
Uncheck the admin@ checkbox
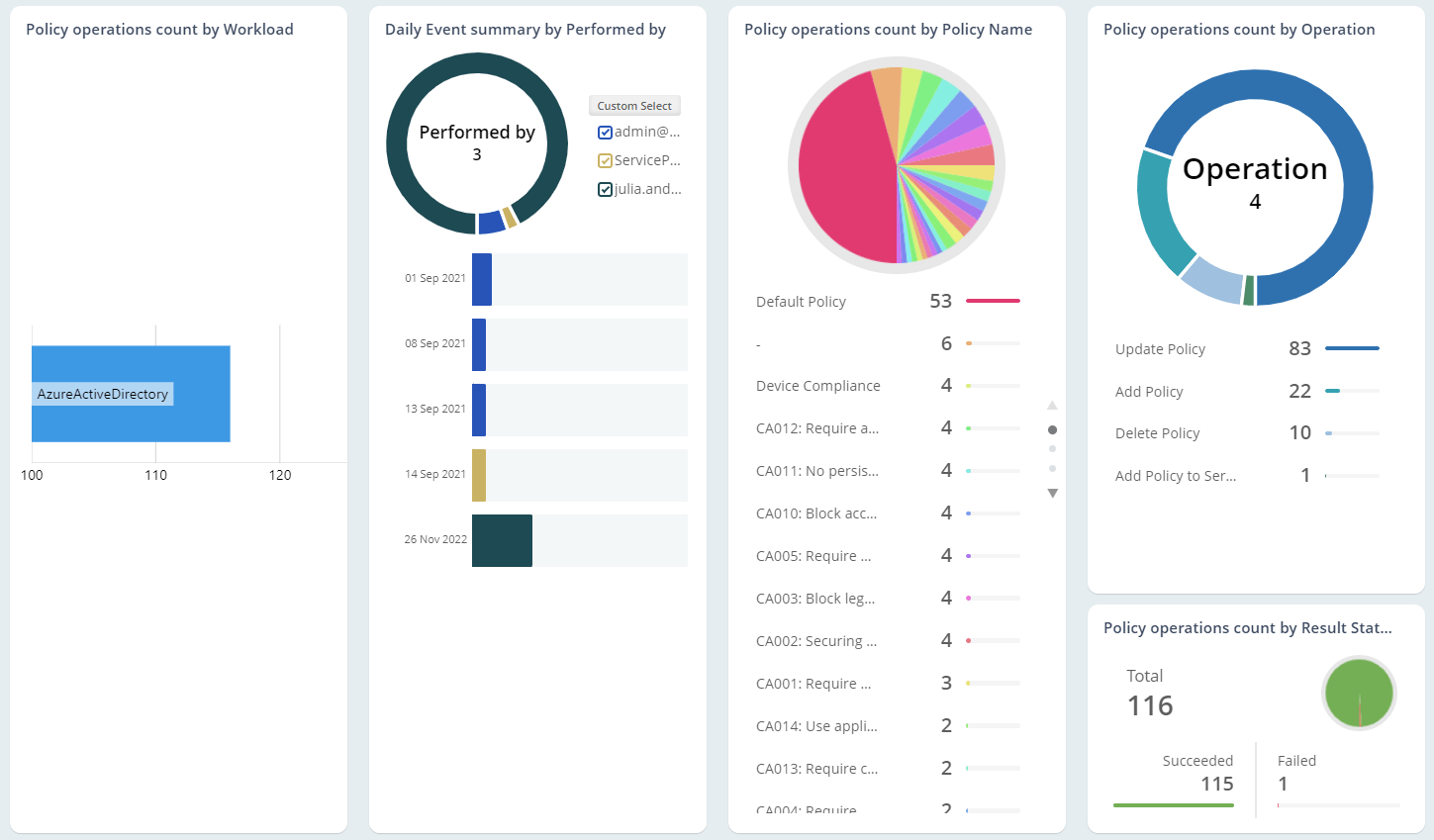coord(605,132)
